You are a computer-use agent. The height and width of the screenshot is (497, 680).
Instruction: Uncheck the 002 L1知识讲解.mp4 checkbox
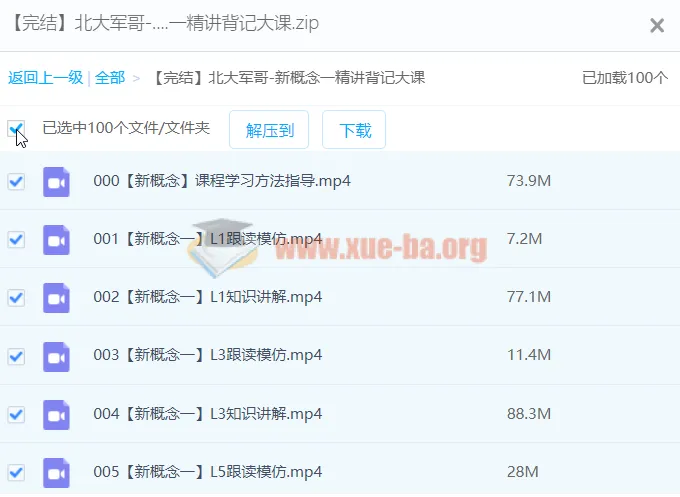coord(16,297)
